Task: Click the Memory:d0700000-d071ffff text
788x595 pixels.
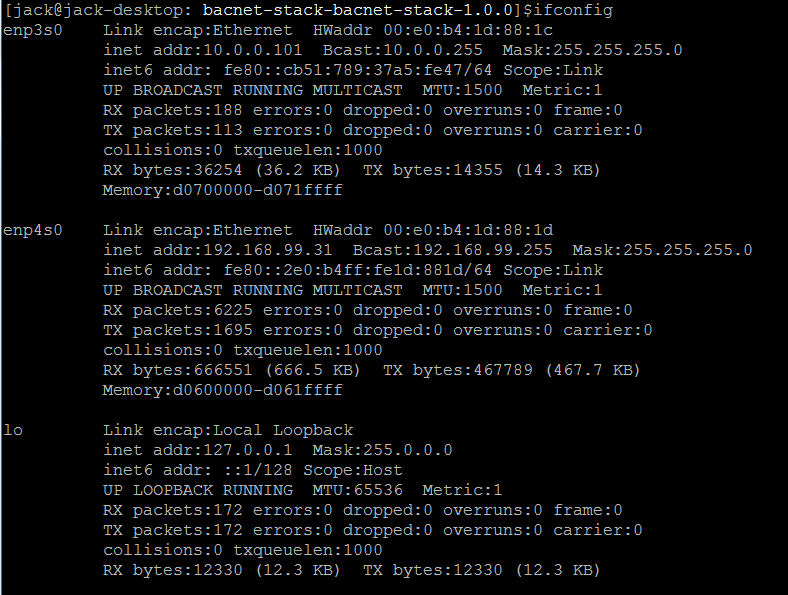Action: point(223,190)
